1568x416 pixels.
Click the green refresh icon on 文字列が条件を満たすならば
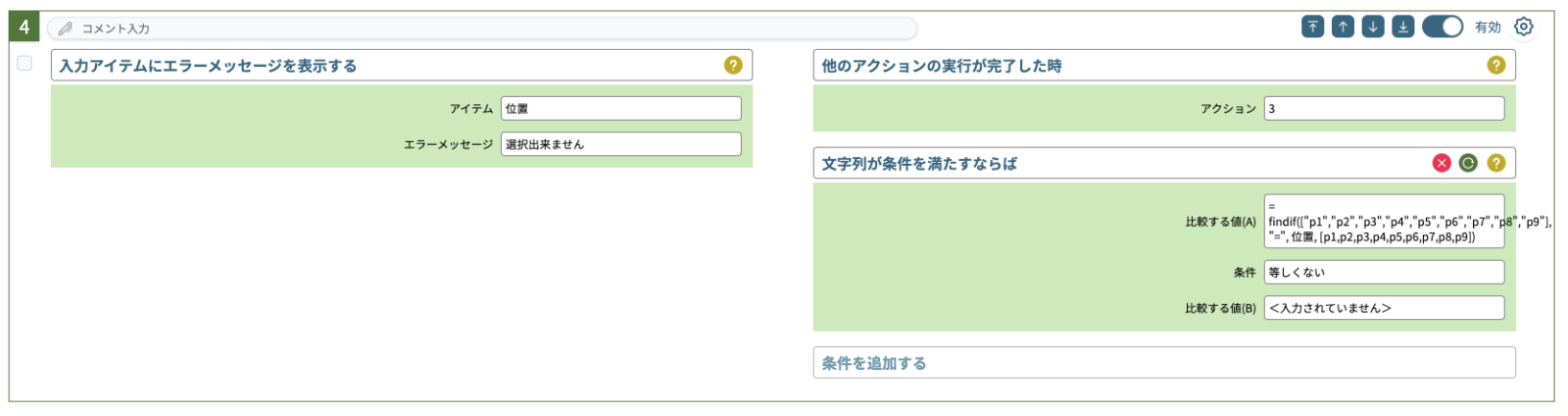(x=1468, y=163)
